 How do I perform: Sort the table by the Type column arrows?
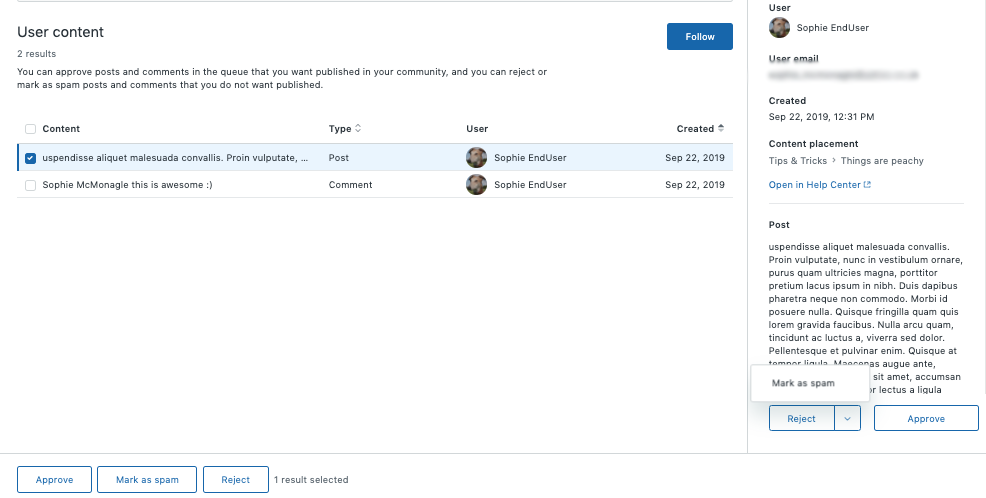pos(358,128)
